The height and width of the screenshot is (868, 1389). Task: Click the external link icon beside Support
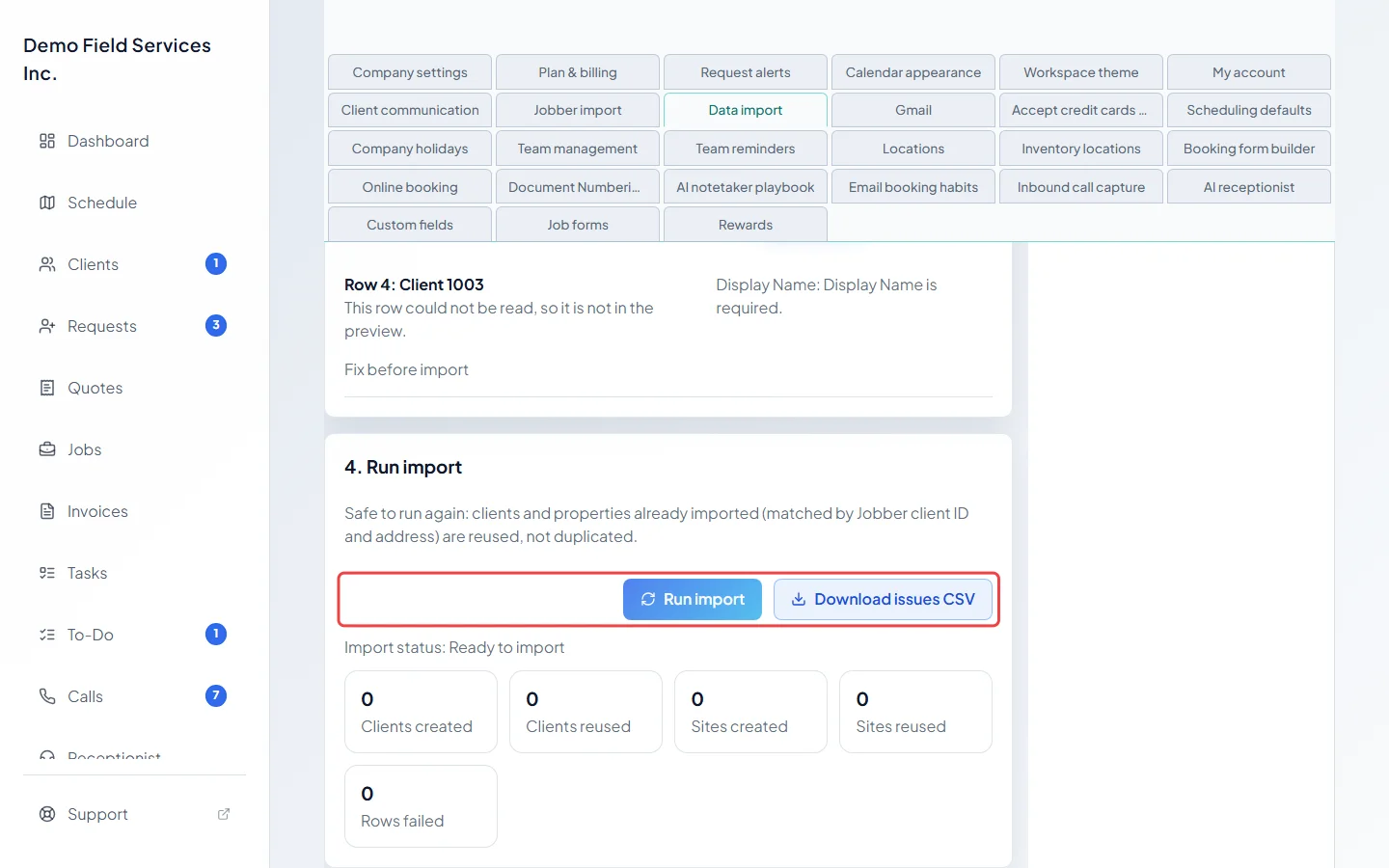tap(224, 814)
